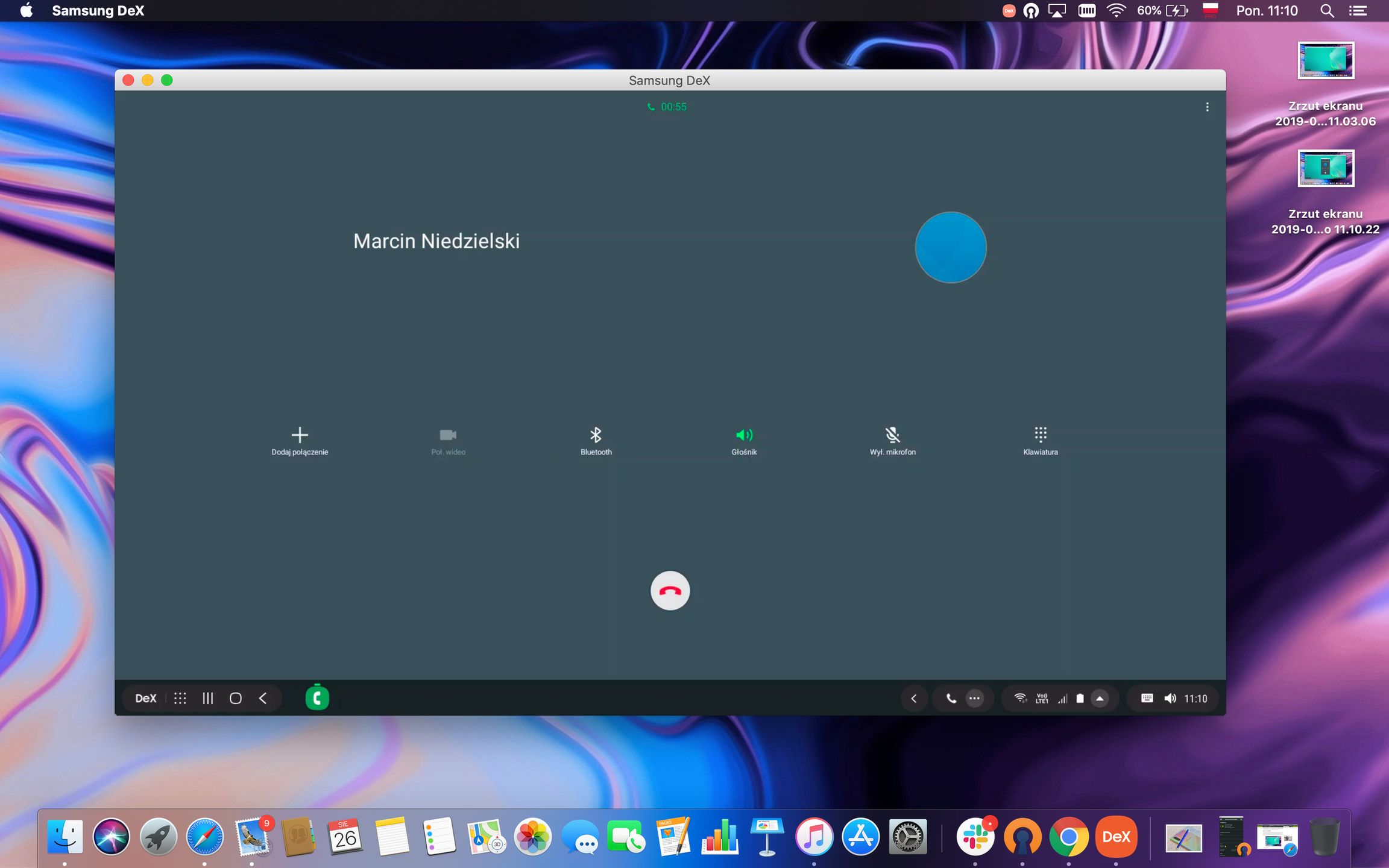Open three-dot call options menu
Viewport: 1389px width, 868px height.
point(1207,107)
